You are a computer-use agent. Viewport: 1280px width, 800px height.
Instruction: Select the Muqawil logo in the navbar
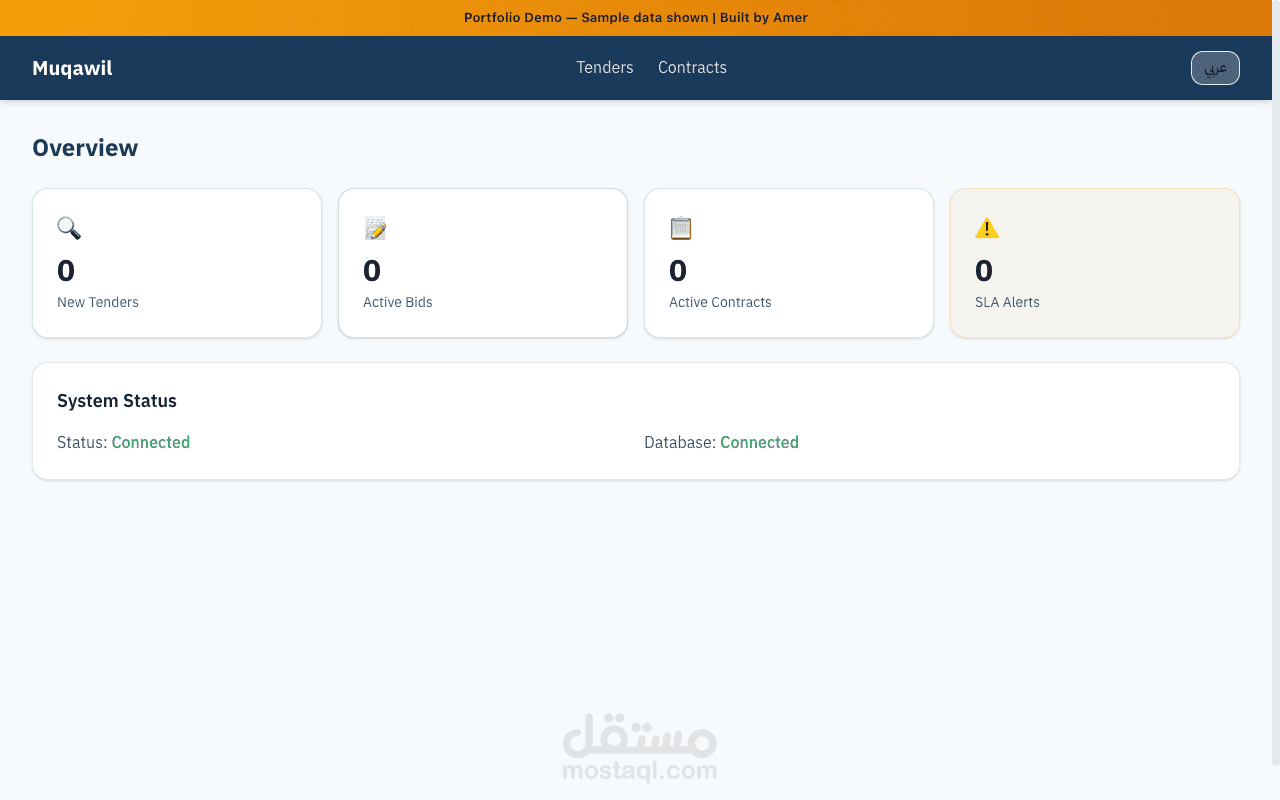click(72, 67)
